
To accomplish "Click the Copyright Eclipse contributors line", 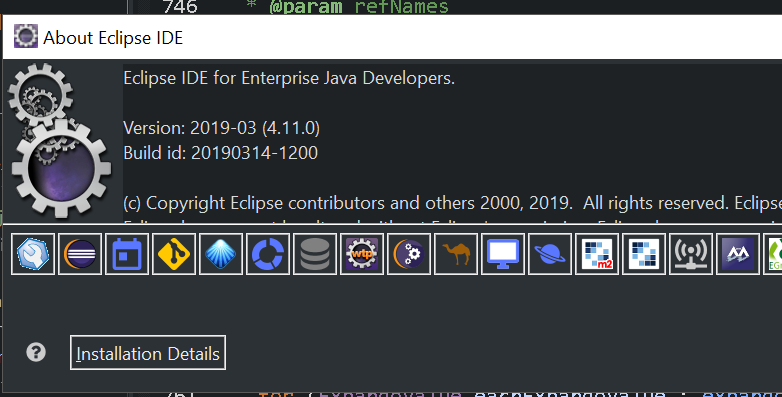I will coord(452,203).
